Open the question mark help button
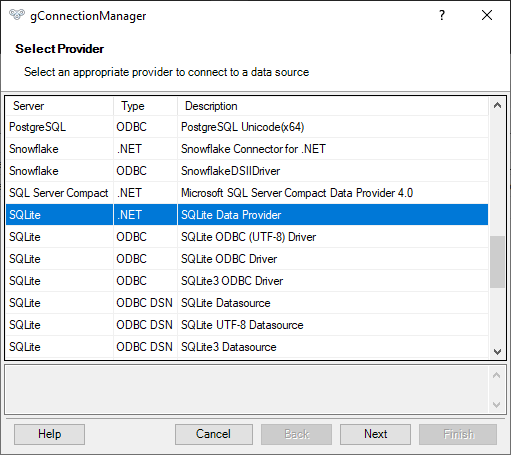Viewport: 511px width, 455px height. click(442, 15)
